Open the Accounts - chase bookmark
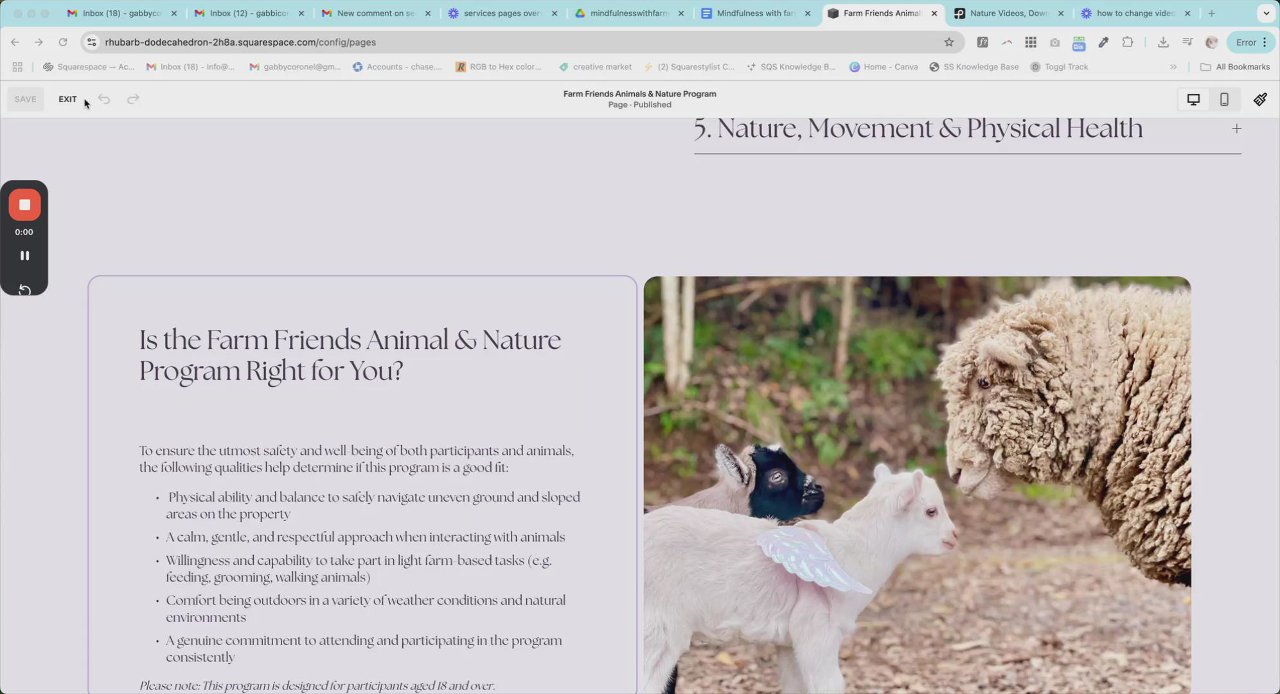This screenshot has width=1280, height=694. 396,67
